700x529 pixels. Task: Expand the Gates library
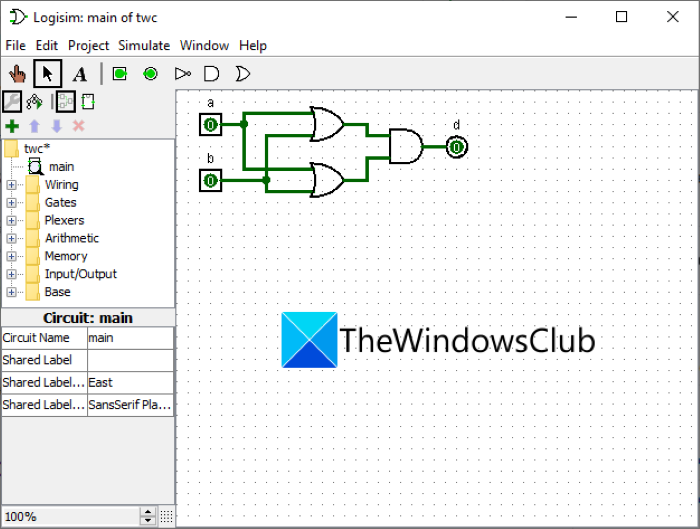(x=12, y=203)
